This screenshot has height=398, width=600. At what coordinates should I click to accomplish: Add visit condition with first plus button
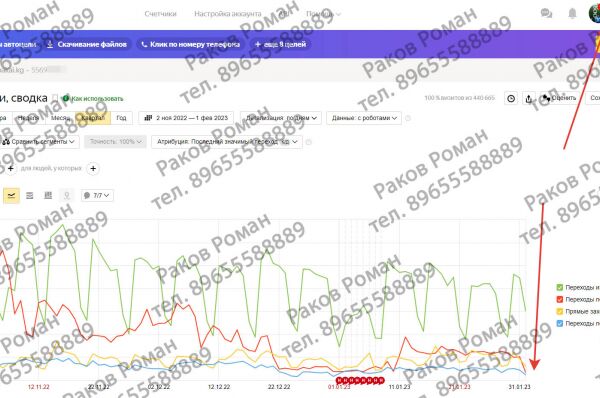(11, 168)
